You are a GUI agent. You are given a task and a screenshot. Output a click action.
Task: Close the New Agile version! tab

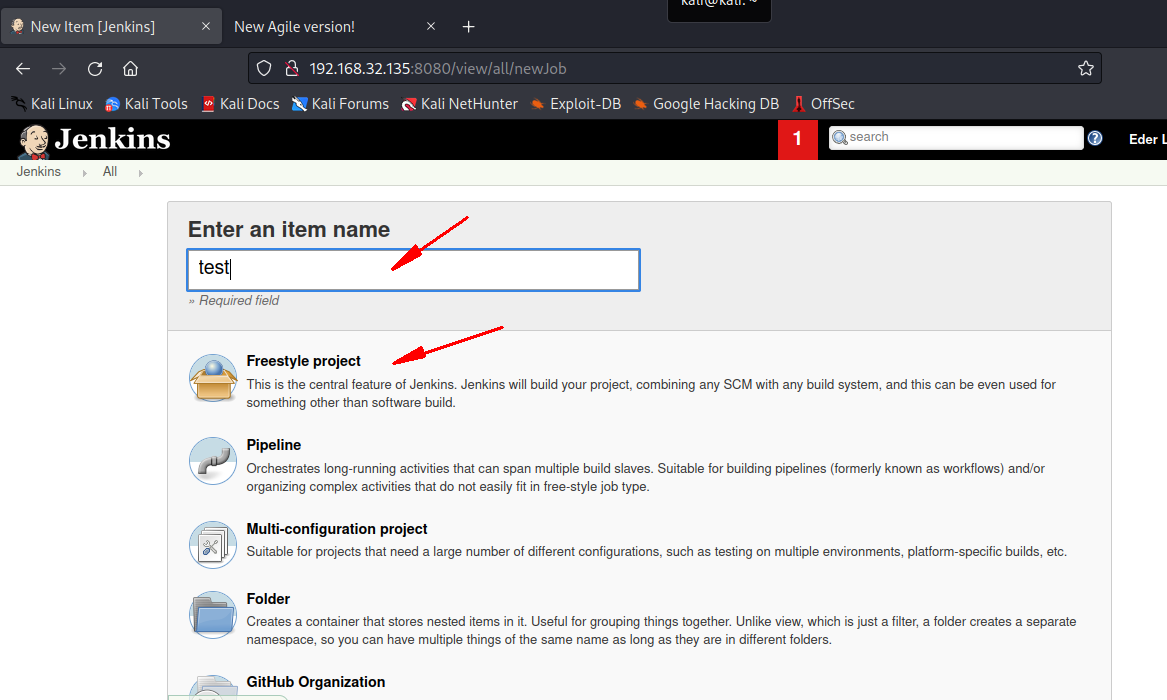[x=431, y=27]
